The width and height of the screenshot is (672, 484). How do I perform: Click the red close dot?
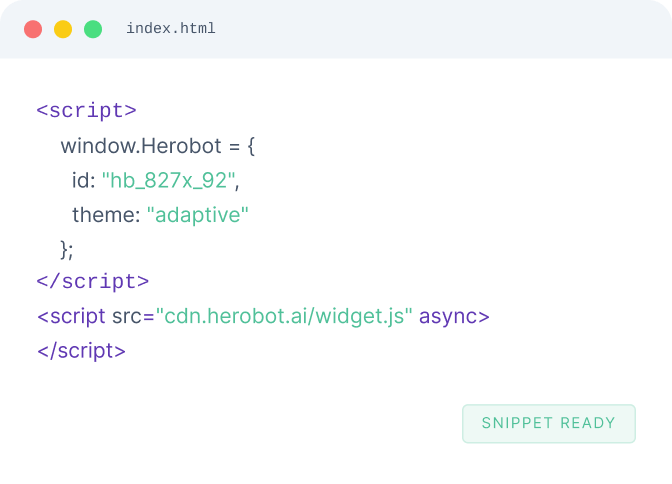[x=33, y=29]
